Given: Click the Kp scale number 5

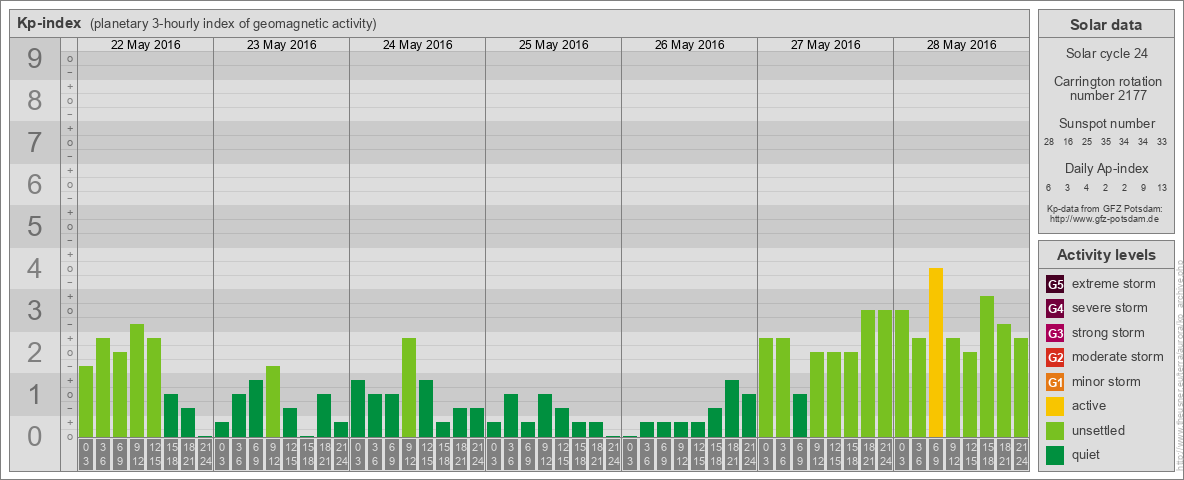Looking at the screenshot, I should click(35, 226).
